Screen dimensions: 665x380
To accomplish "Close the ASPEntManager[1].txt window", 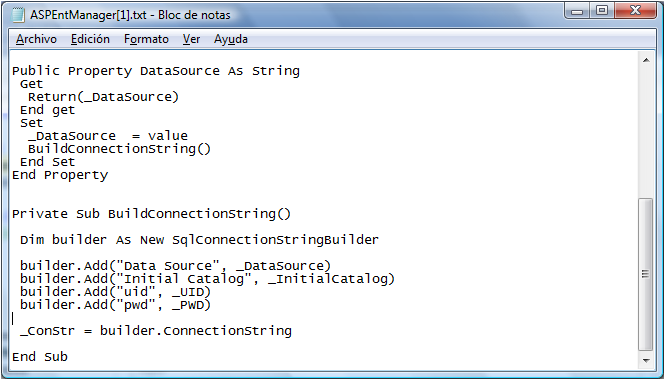I will tap(635, 11).
